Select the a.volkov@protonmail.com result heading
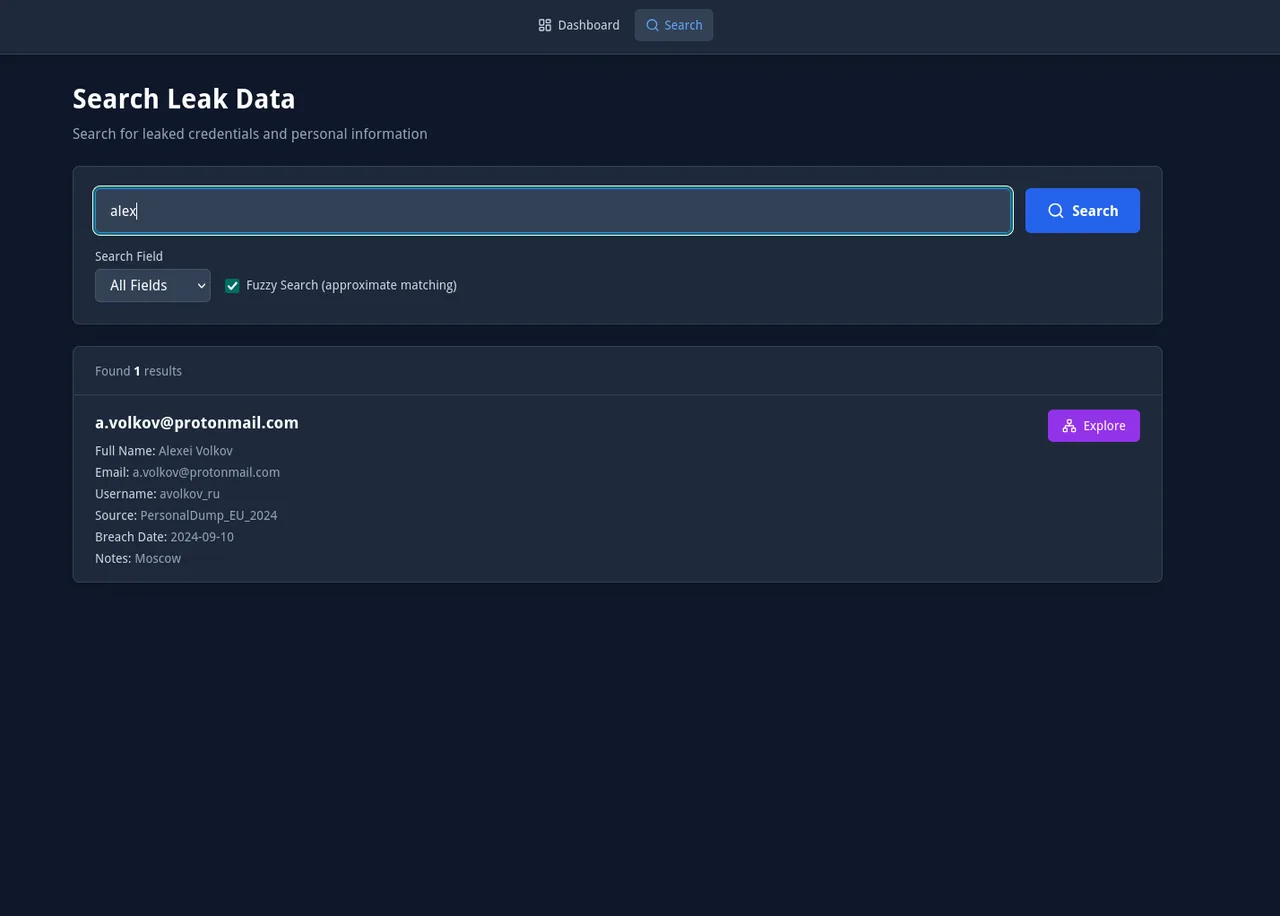This screenshot has width=1280, height=916. point(197,423)
